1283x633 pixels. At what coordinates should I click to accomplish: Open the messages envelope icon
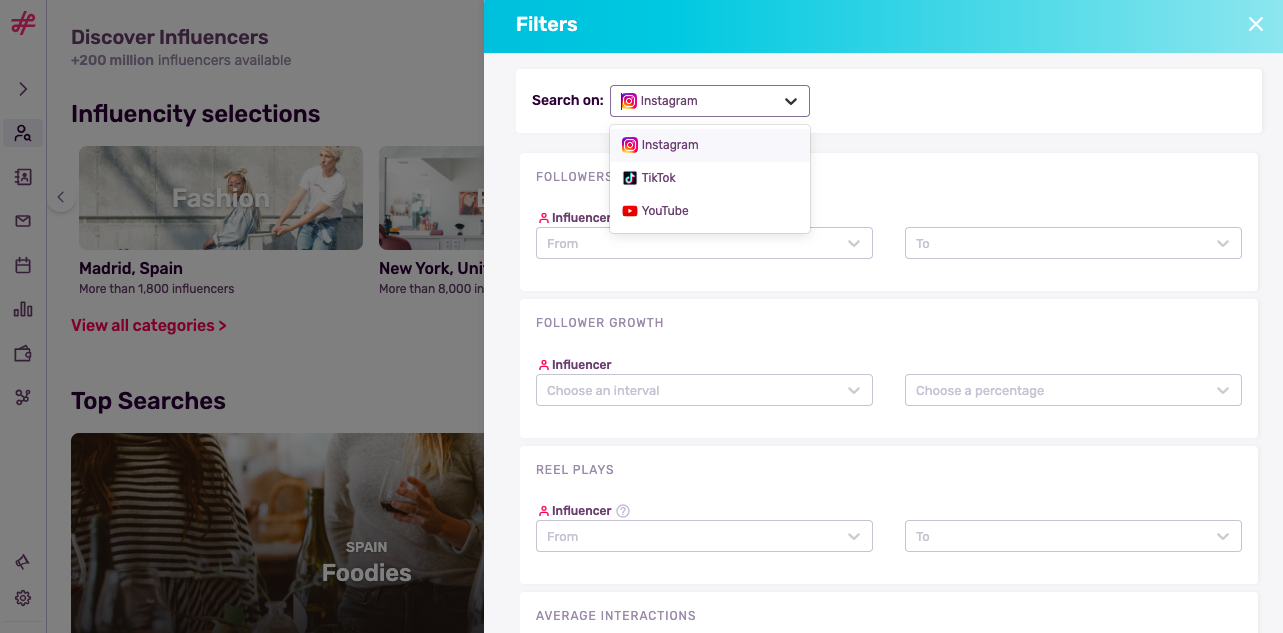(22, 221)
